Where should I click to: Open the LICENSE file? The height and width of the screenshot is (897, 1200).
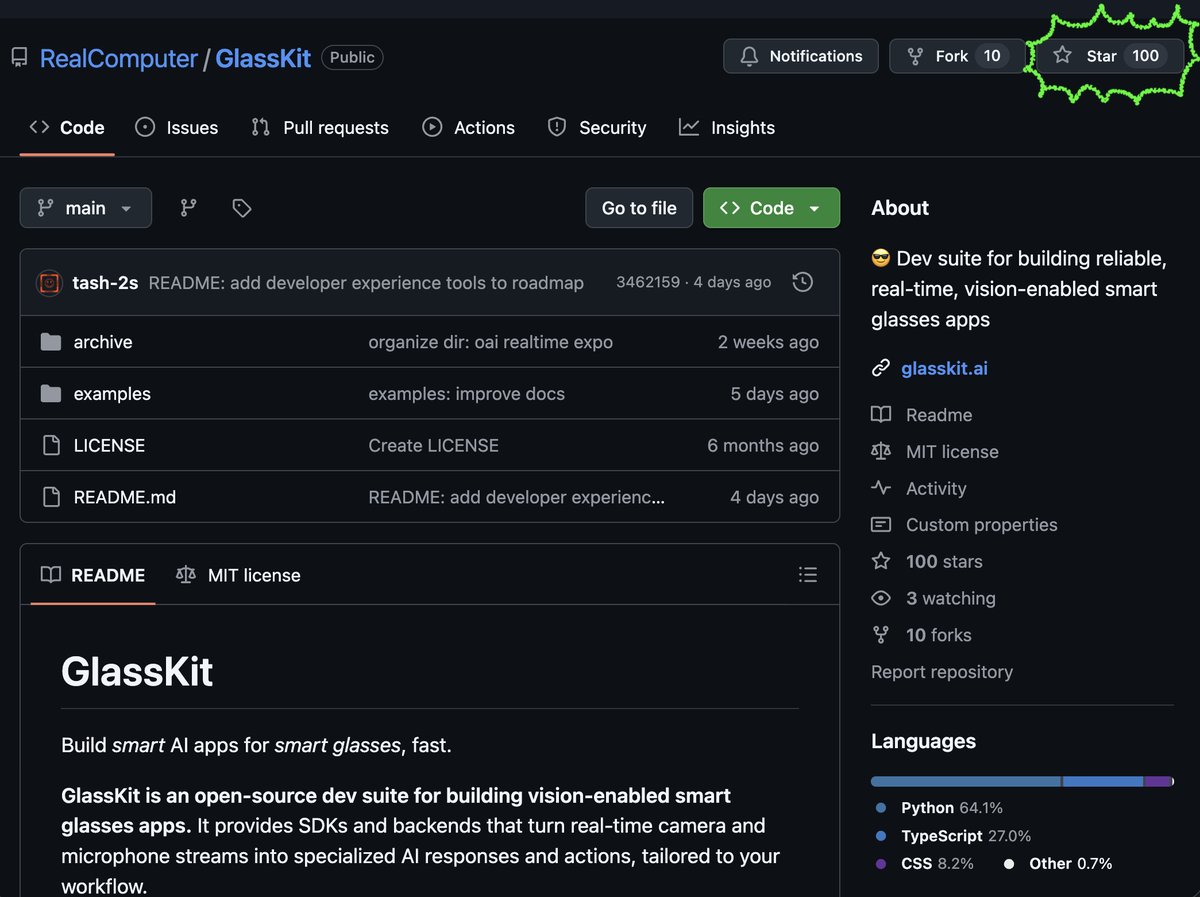click(x=109, y=446)
